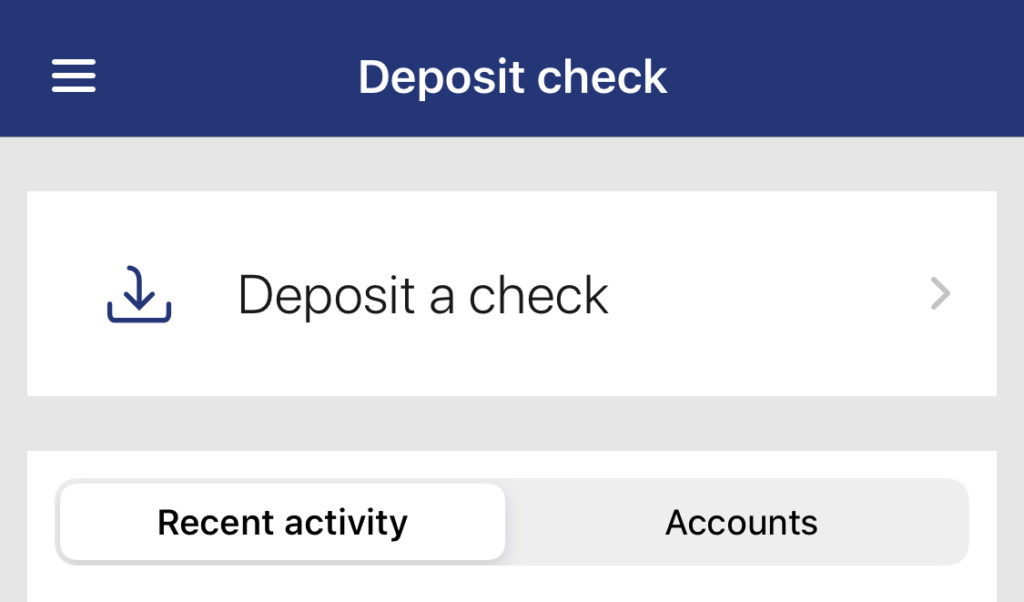The height and width of the screenshot is (602, 1024).
Task: Switch the segmented control to Accounts
Action: [x=741, y=521]
